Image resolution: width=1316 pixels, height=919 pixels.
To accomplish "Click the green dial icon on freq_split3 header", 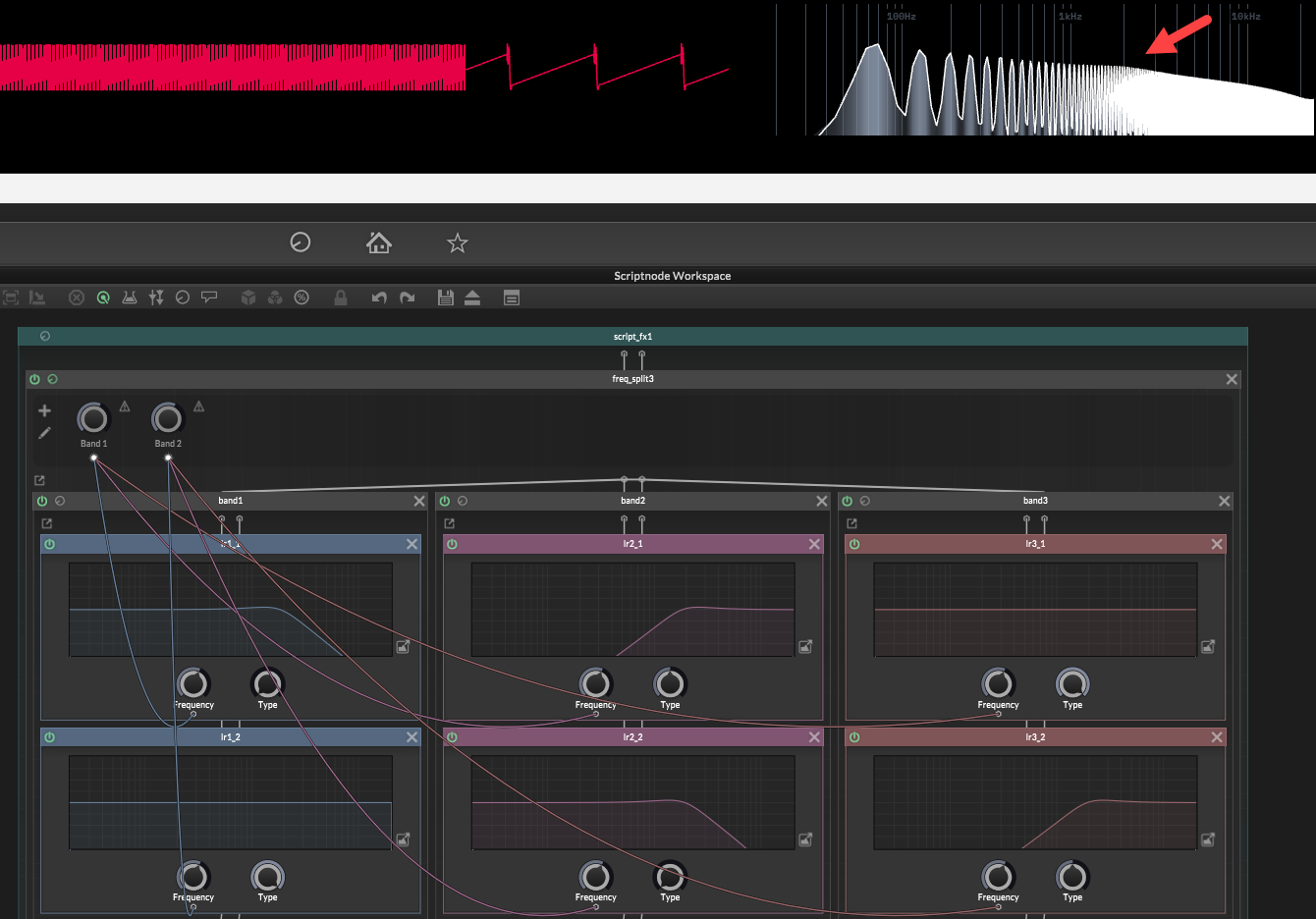I will click(x=53, y=379).
